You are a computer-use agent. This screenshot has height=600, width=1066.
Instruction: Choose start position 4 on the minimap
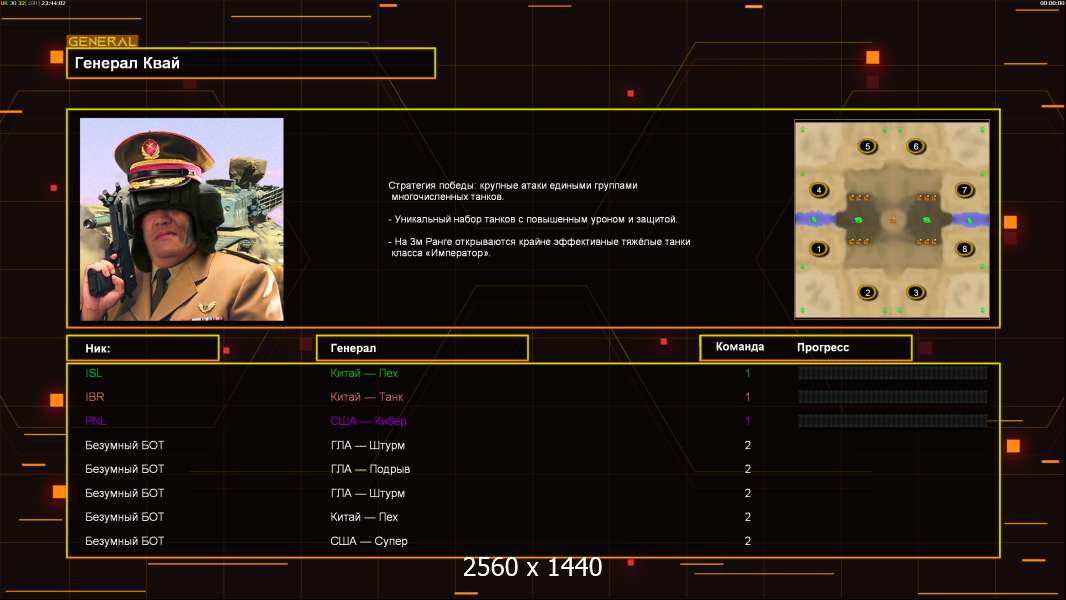coord(819,190)
